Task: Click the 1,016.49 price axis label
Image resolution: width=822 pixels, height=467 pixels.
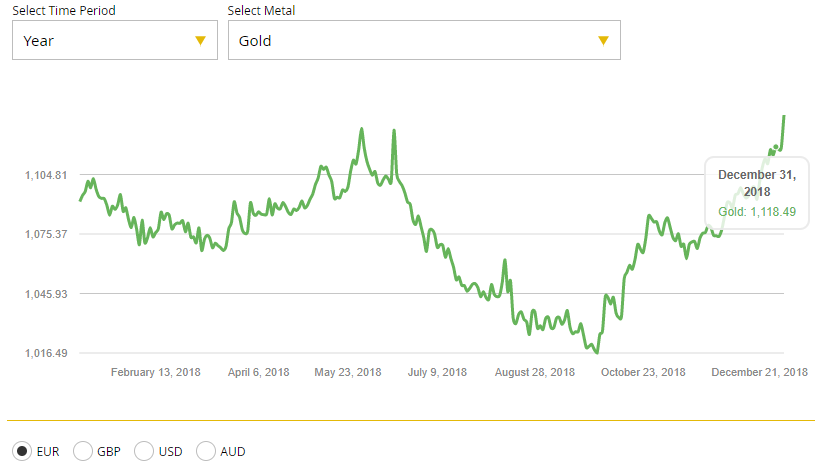Action: (46, 353)
